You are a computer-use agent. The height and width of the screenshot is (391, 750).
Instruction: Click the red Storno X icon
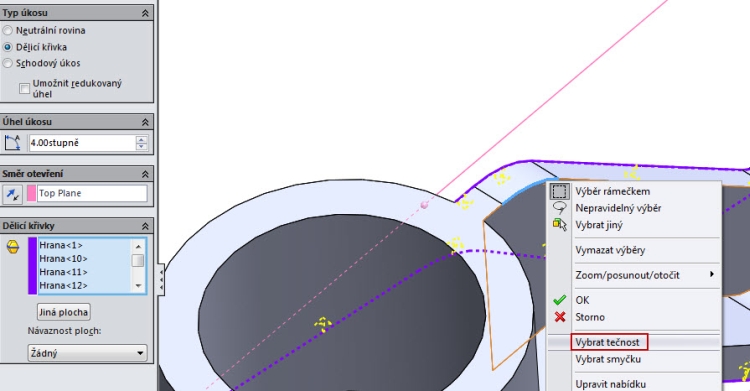click(x=560, y=317)
